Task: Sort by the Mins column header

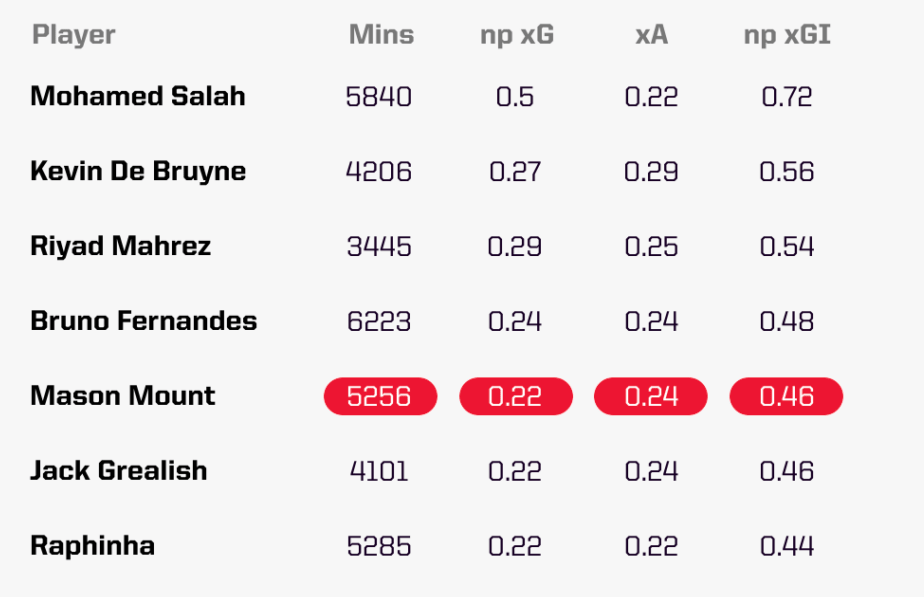Action: coord(381,35)
